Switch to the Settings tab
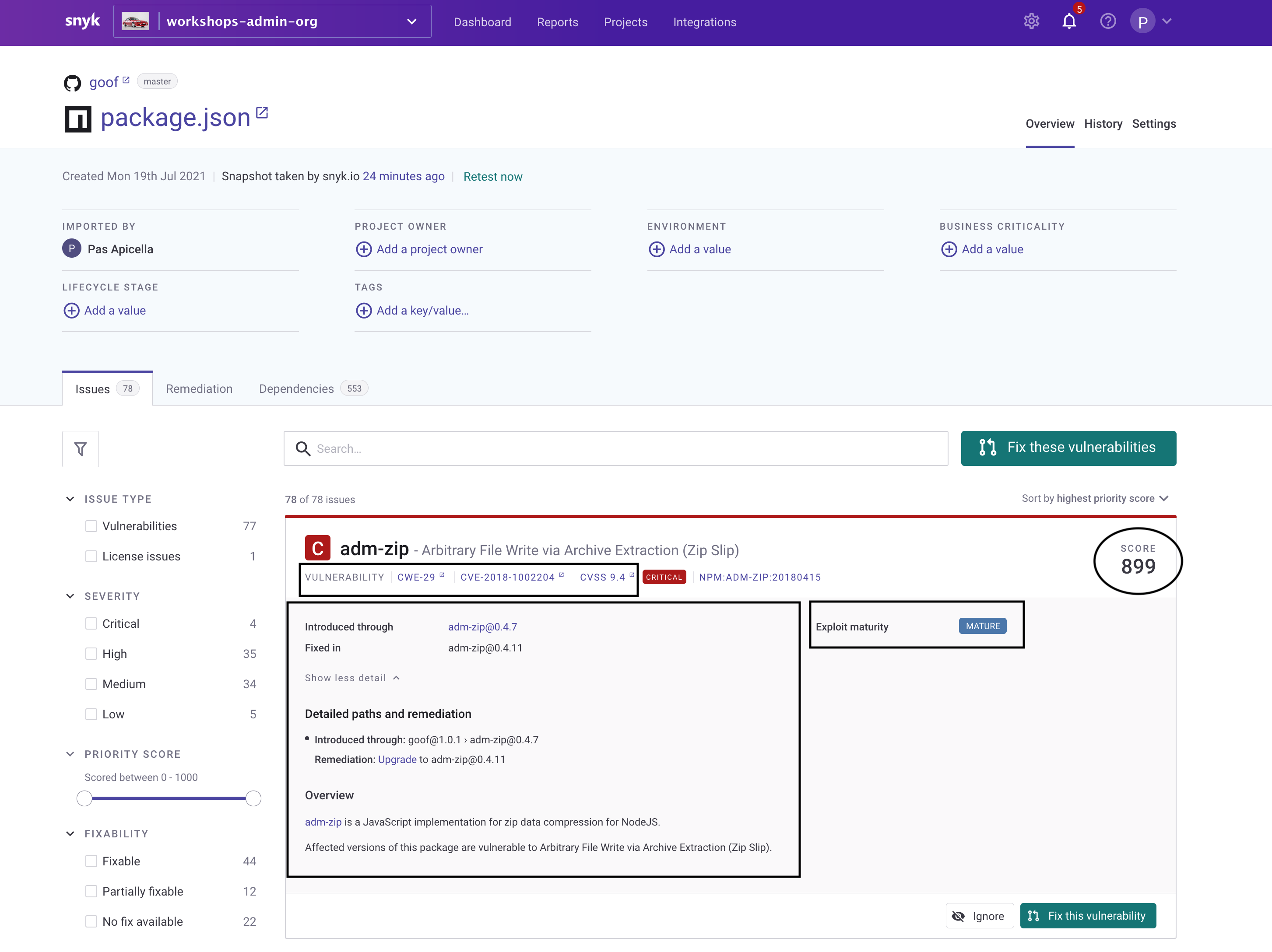 point(1153,124)
